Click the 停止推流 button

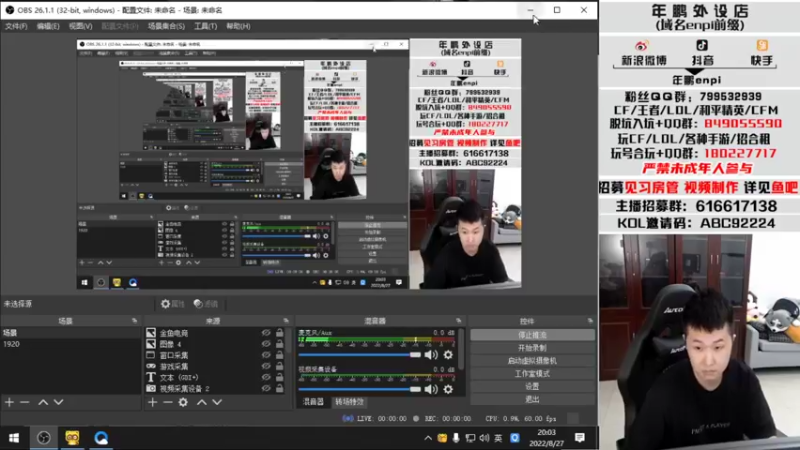click(532, 335)
